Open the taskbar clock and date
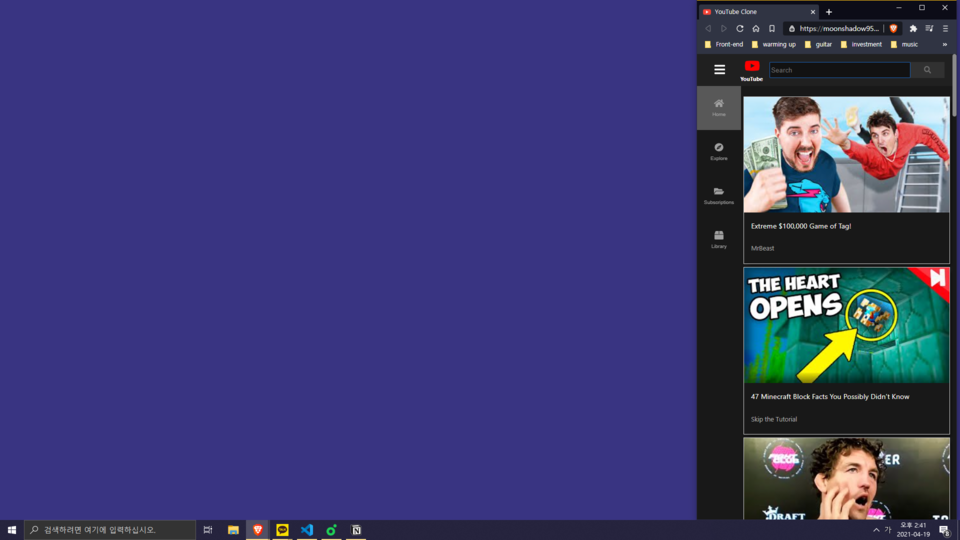 [913, 530]
